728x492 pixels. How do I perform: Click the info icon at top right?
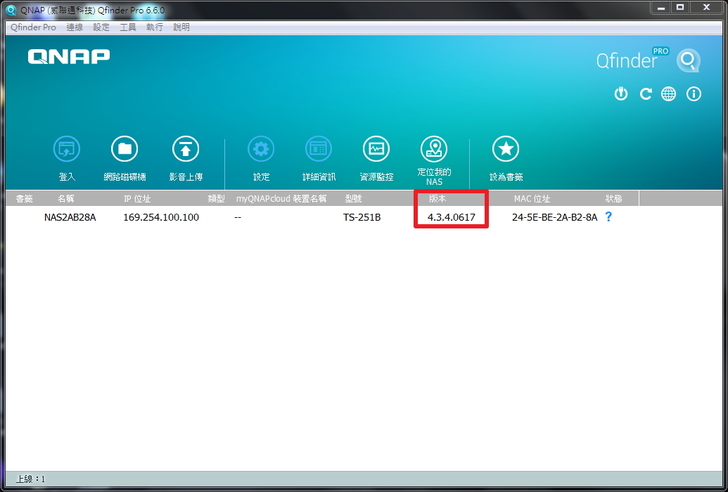point(693,94)
